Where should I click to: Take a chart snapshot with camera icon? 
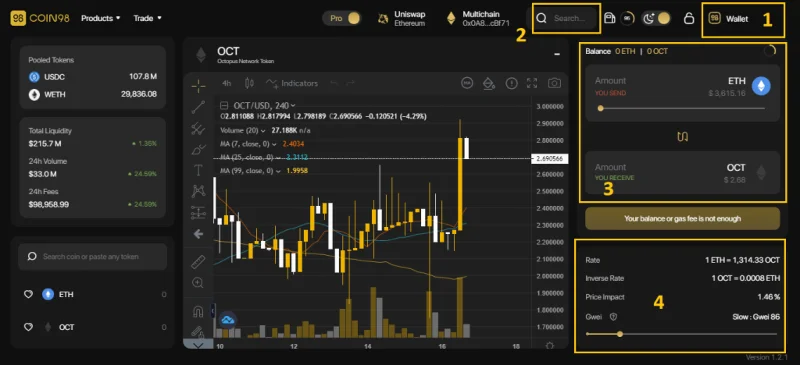click(555, 83)
